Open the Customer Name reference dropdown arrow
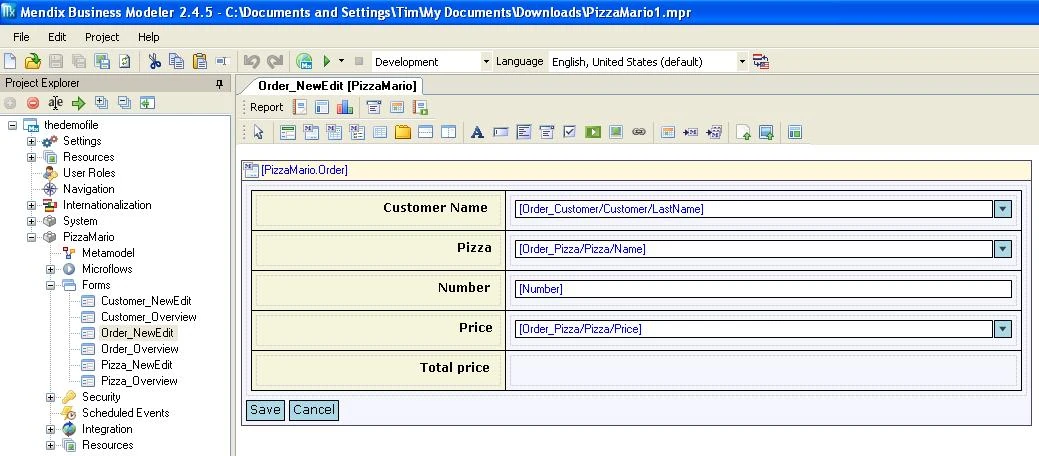 click(x=1002, y=209)
